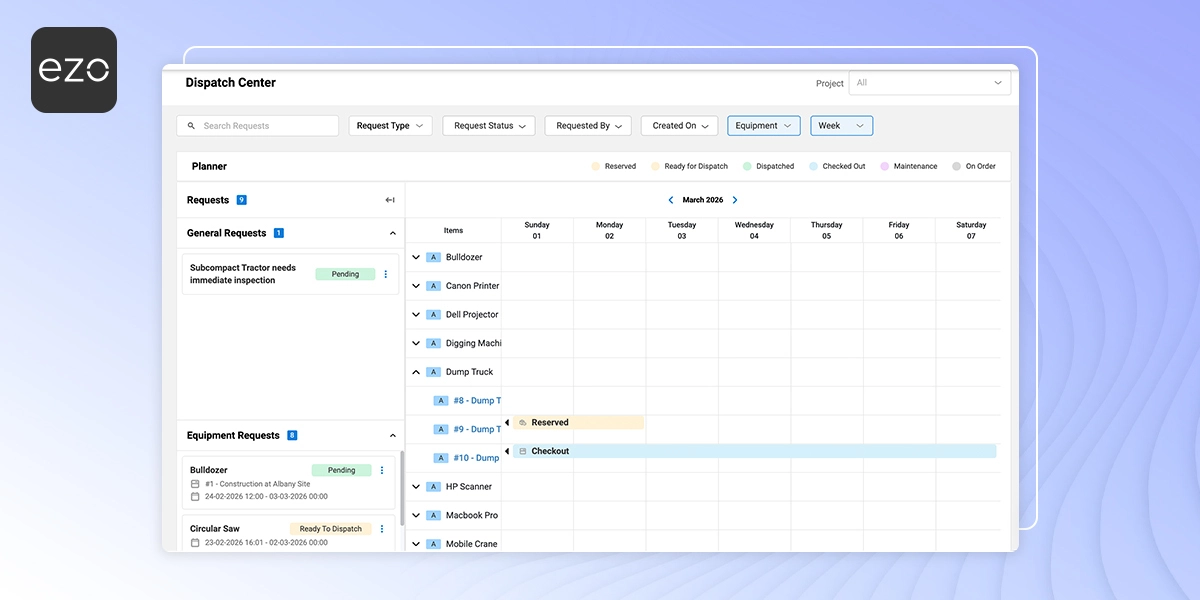This screenshot has height=600, width=1200.
Task: Collapse the General Requests section
Action: pyautogui.click(x=392, y=233)
